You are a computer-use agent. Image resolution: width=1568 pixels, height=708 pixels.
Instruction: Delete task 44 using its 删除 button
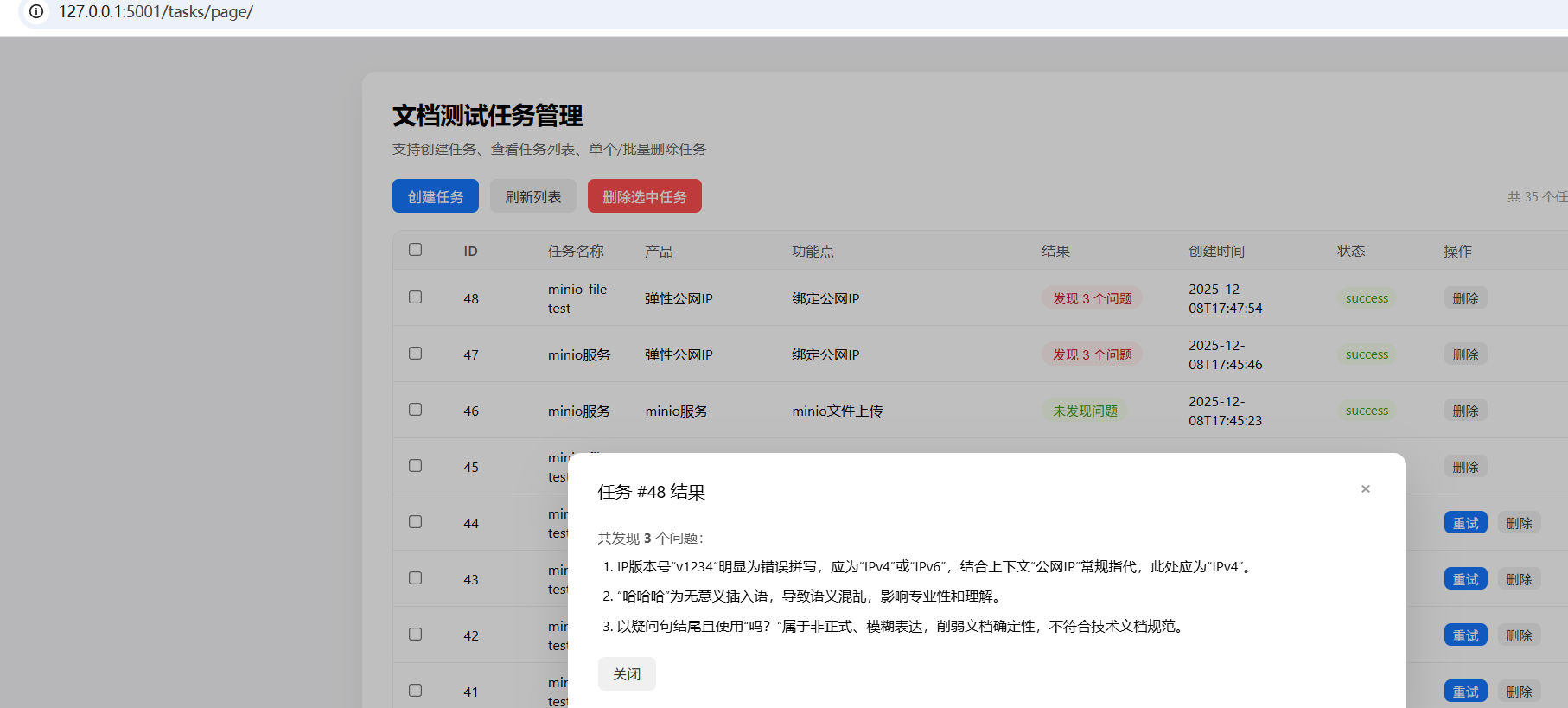(x=1519, y=523)
